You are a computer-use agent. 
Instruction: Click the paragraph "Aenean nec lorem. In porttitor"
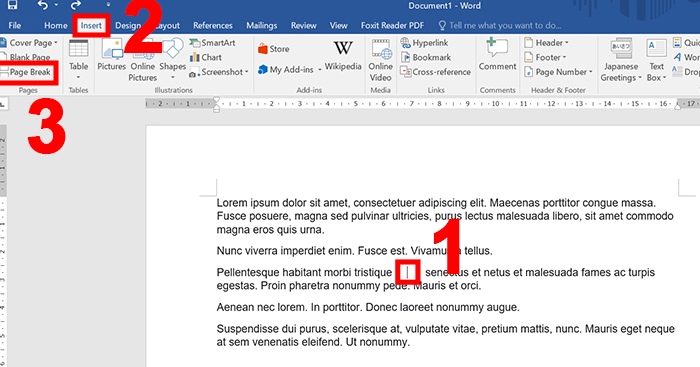(368, 307)
